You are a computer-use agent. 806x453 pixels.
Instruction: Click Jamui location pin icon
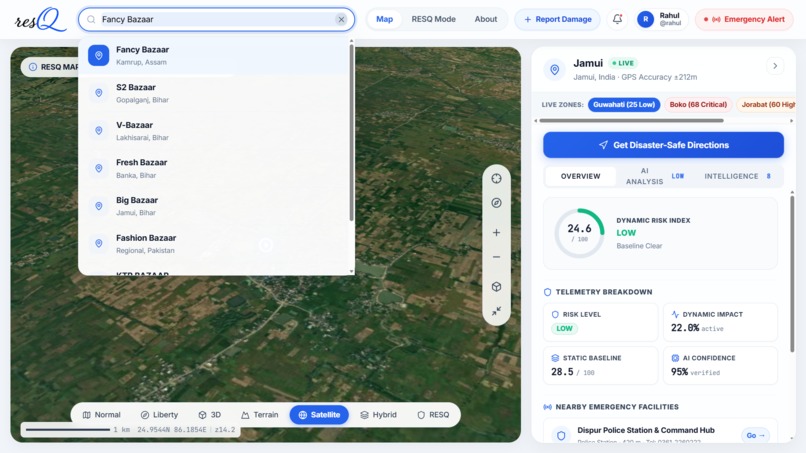(555, 69)
